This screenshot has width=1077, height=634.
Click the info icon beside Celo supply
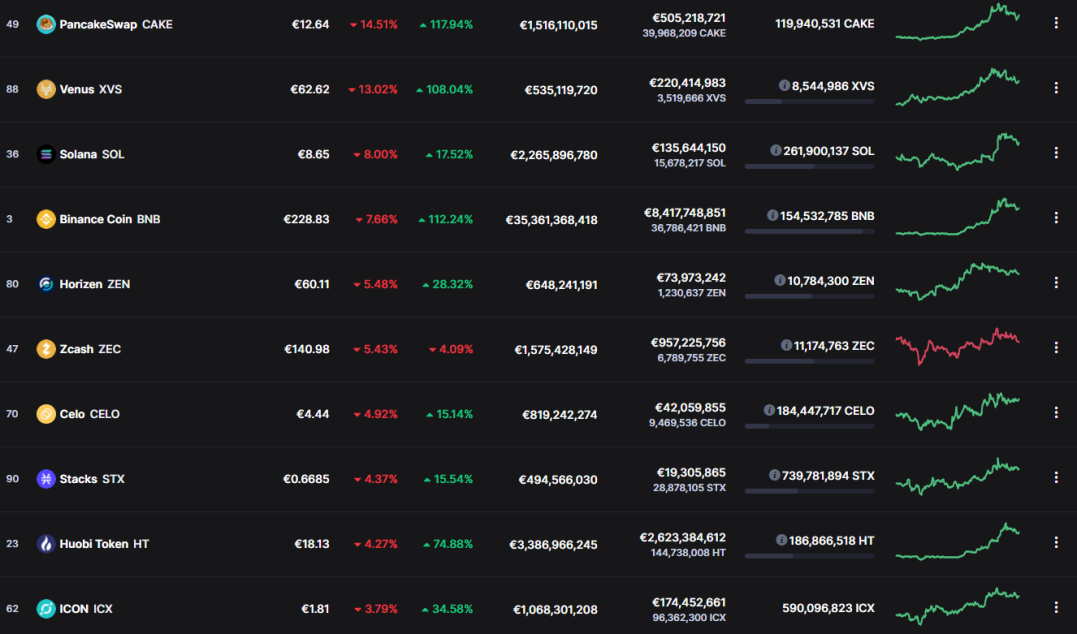click(x=769, y=410)
